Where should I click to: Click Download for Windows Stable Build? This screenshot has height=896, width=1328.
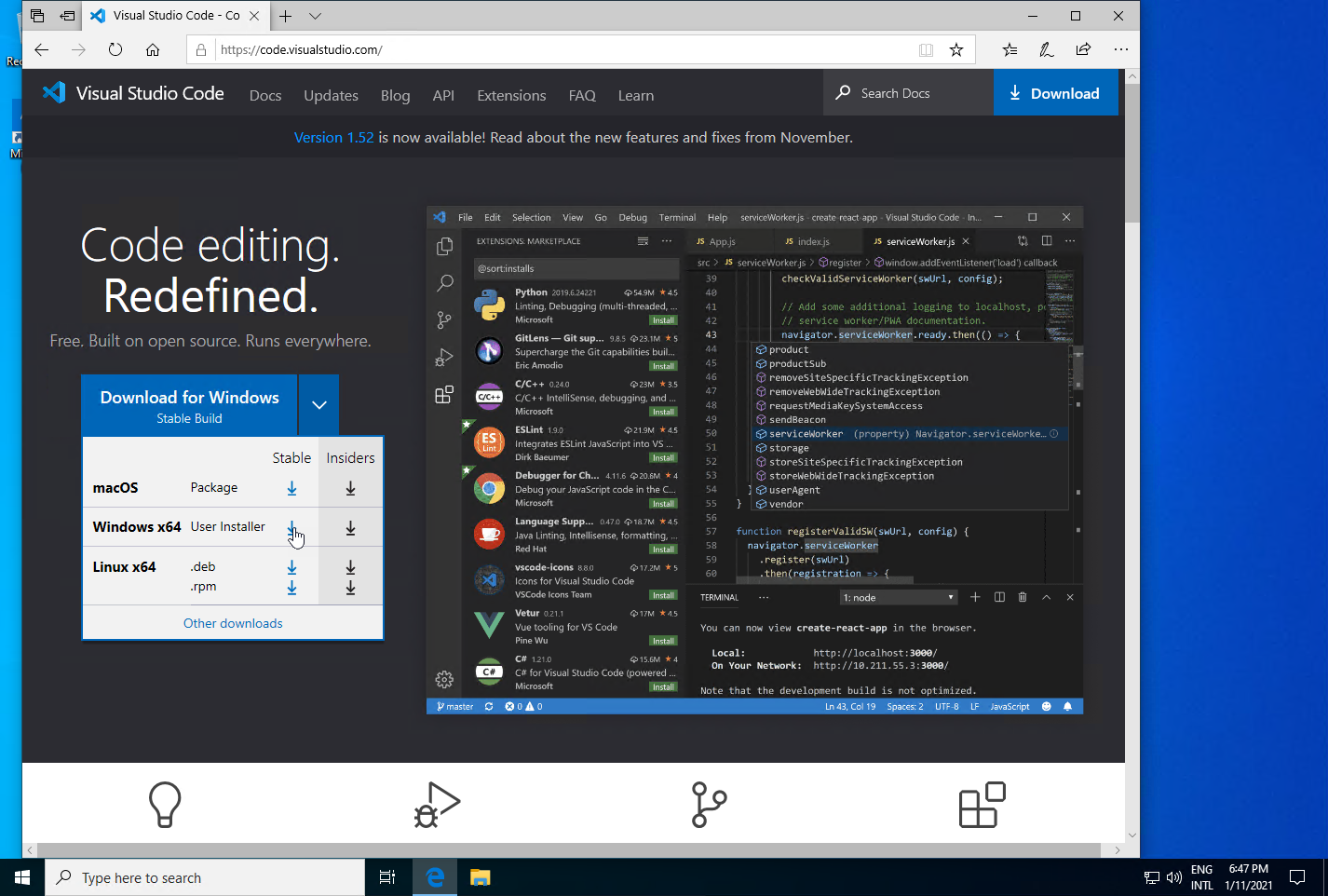tap(189, 405)
